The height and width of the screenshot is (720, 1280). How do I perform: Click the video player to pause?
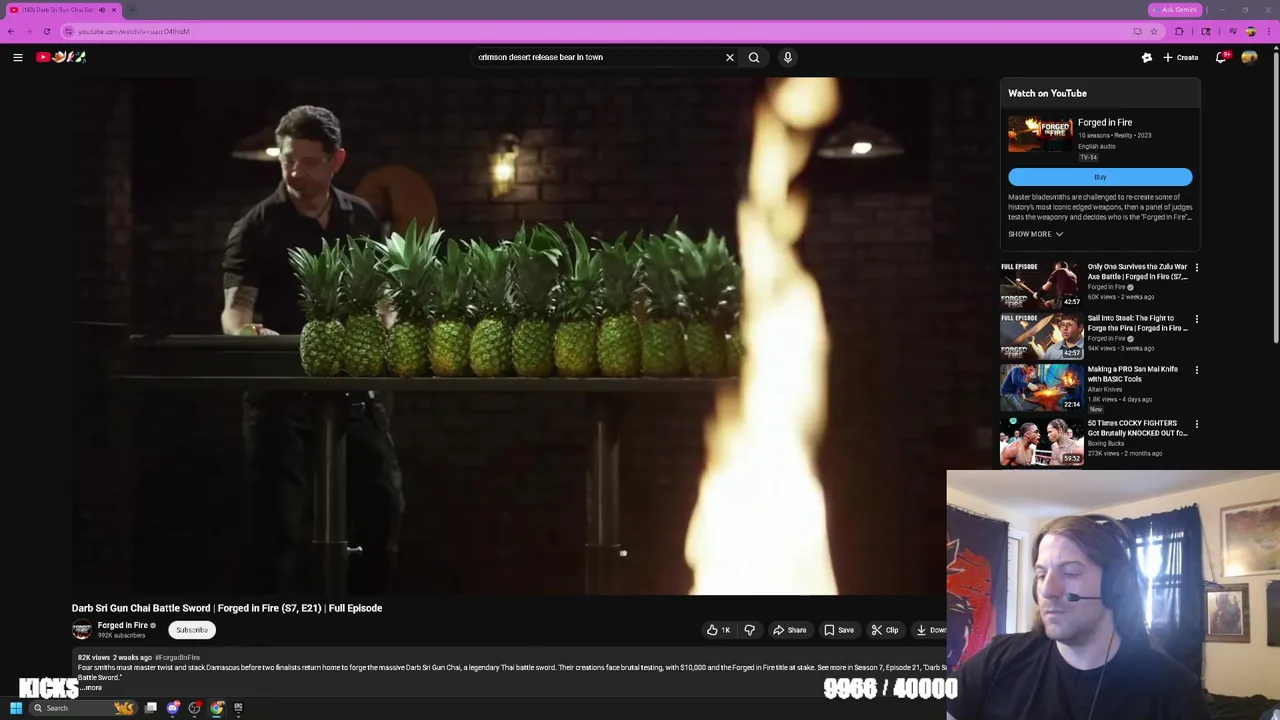pyautogui.click(x=508, y=337)
